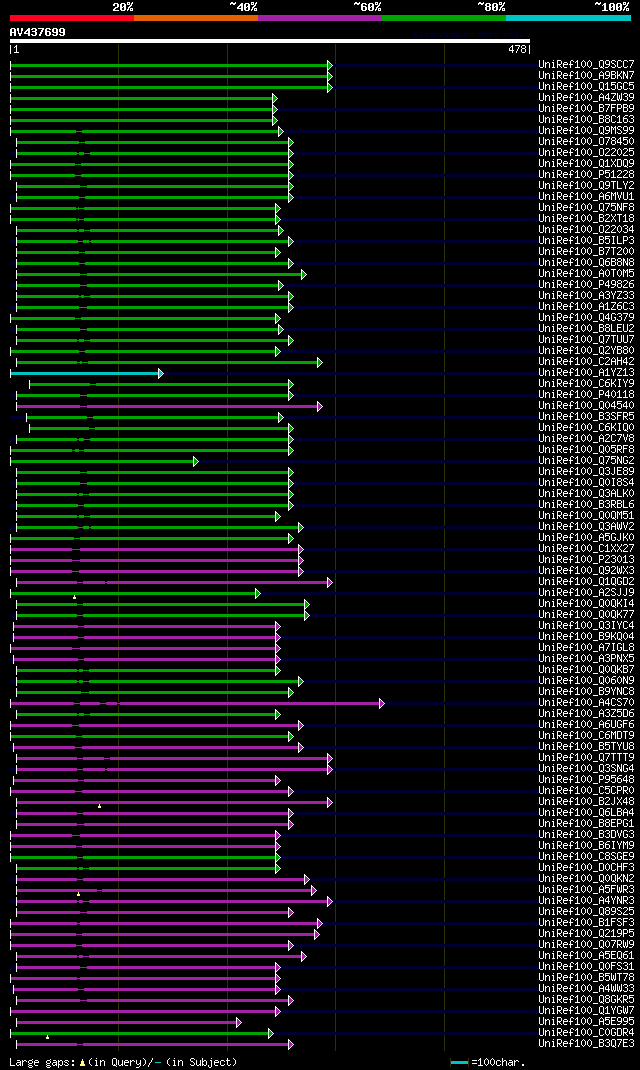Select the UniRef100_A2C7V8 label

[x=586, y=439]
